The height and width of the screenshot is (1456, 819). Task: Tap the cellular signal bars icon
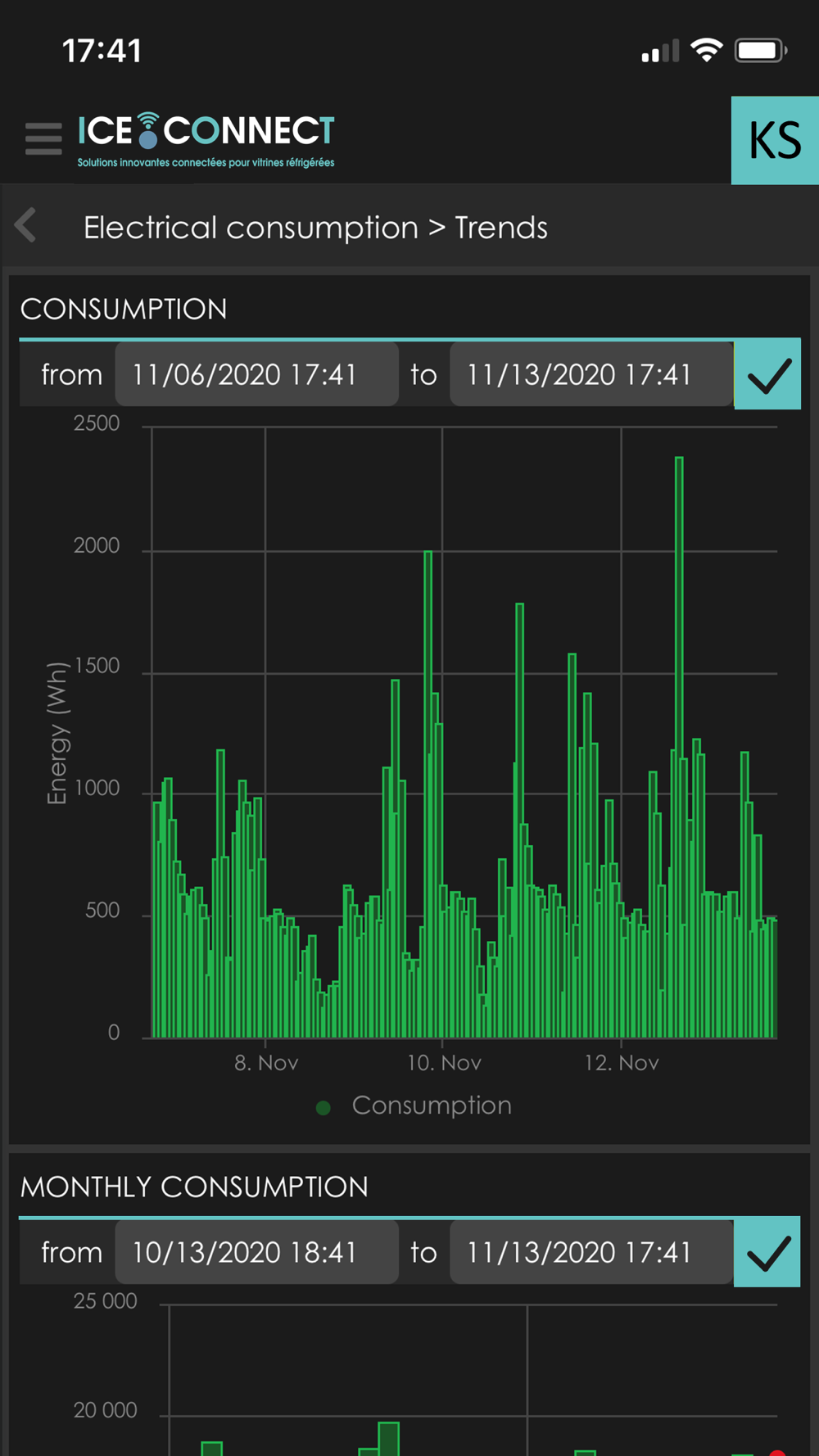tap(660, 51)
